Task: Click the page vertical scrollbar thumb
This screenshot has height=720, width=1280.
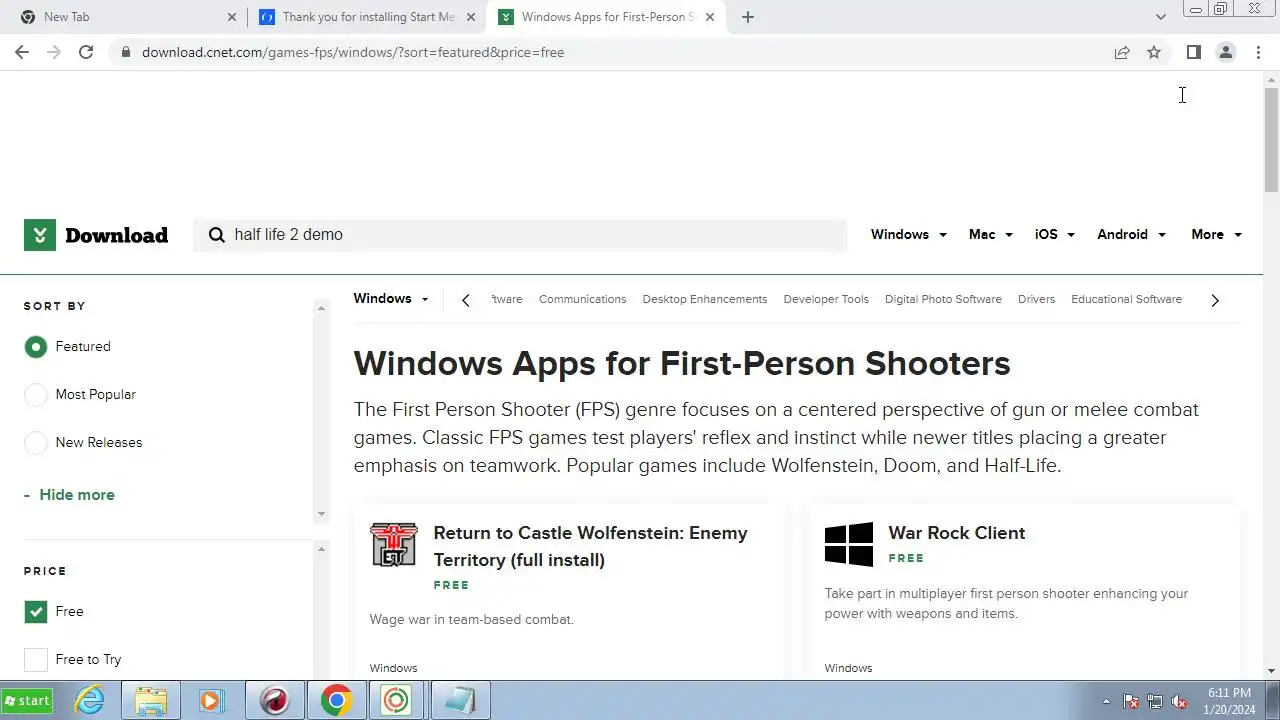Action: pos(1271,138)
